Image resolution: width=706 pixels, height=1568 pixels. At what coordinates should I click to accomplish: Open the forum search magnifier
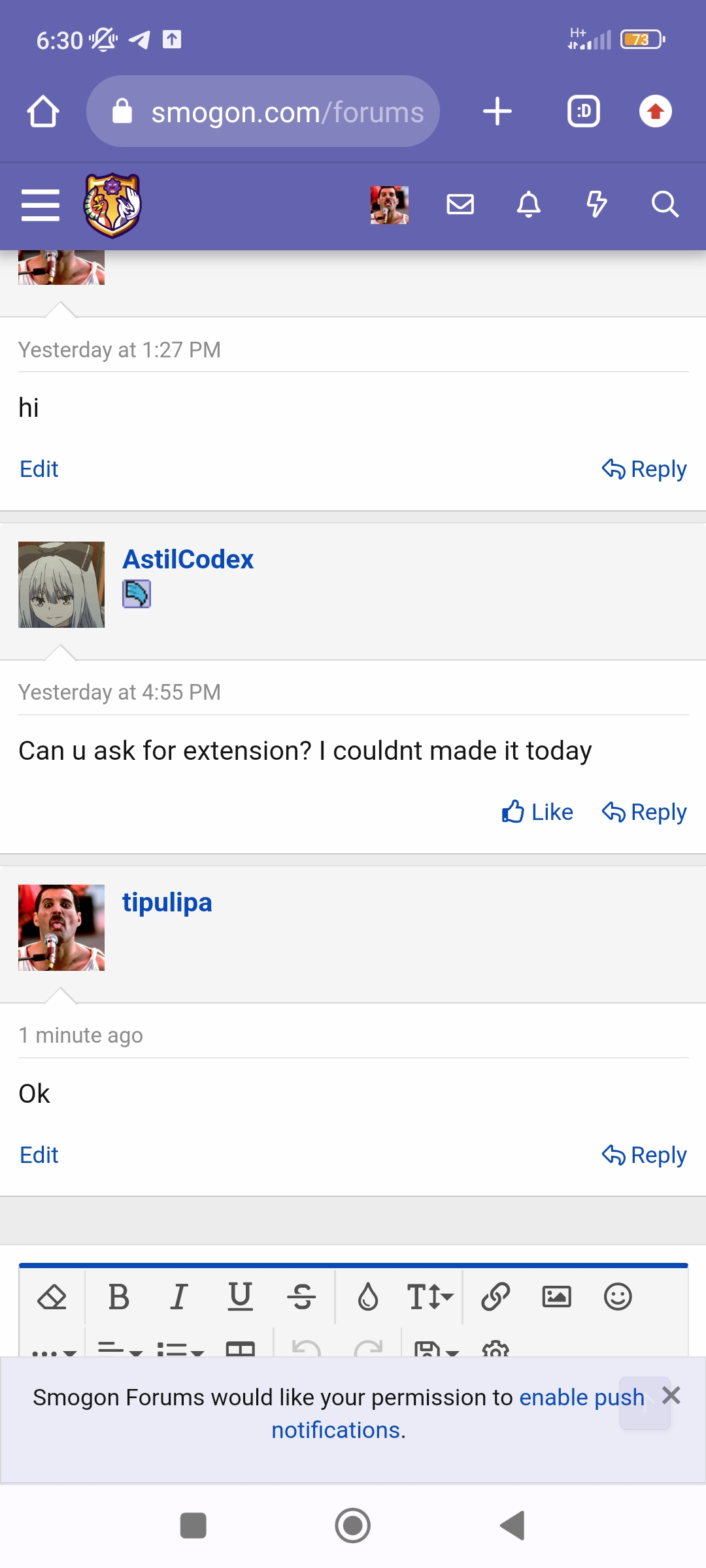coord(665,204)
